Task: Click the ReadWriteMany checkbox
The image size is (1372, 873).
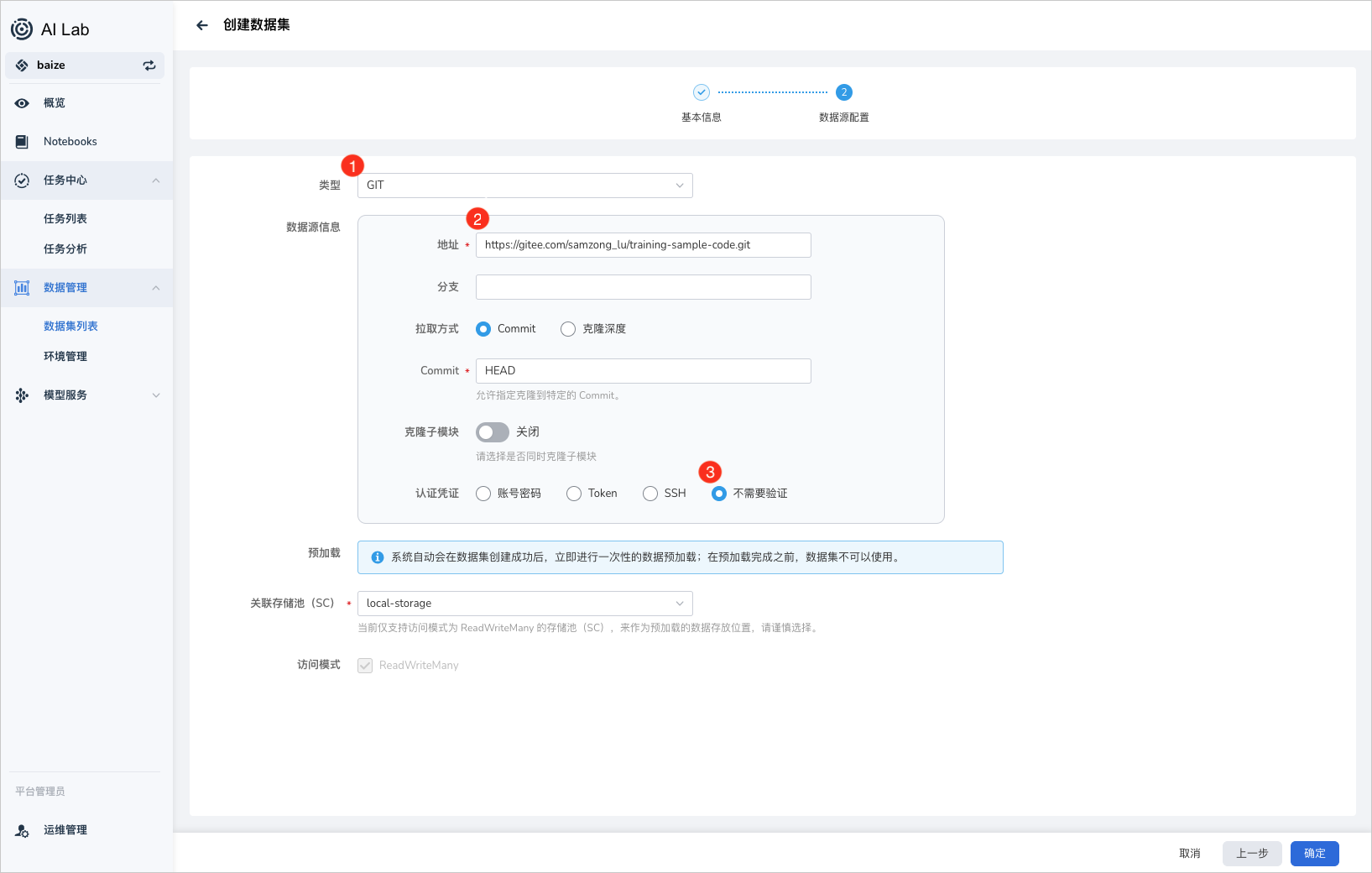Action: (365, 666)
